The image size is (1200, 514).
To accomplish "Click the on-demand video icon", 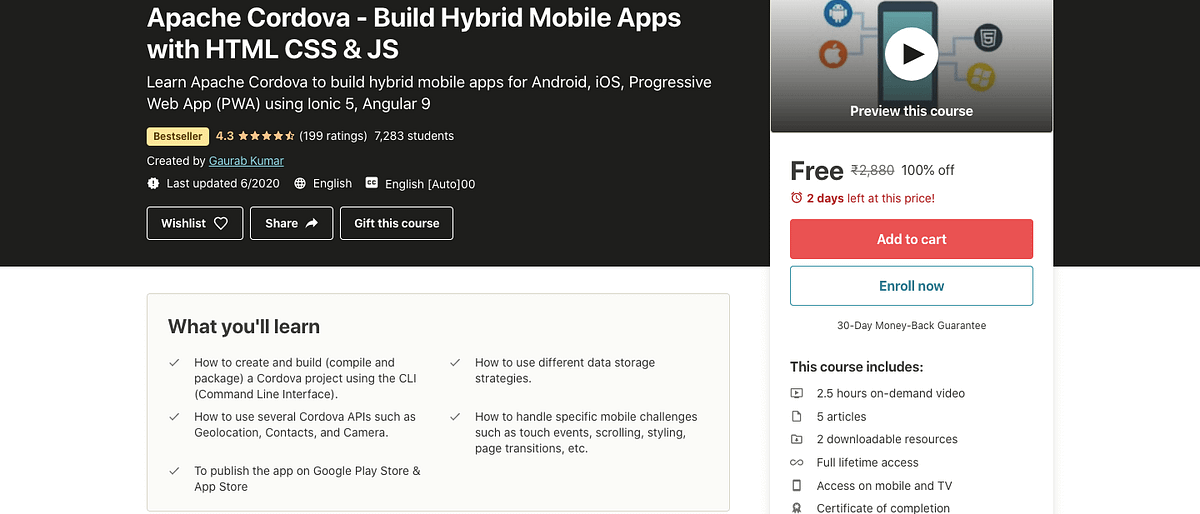I will (797, 393).
